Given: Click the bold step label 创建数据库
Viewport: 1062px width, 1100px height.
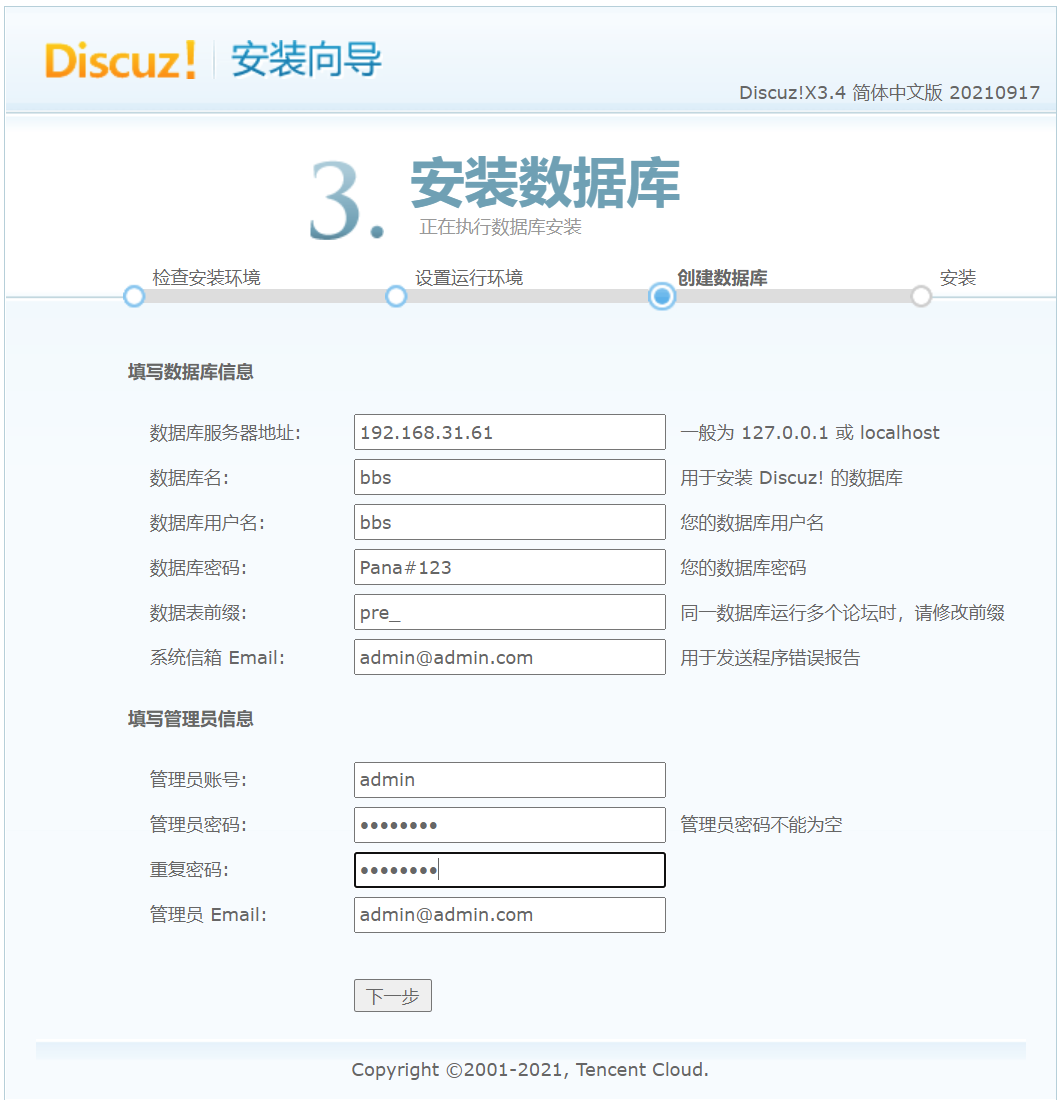Looking at the screenshot, I should tap(722, 278).
